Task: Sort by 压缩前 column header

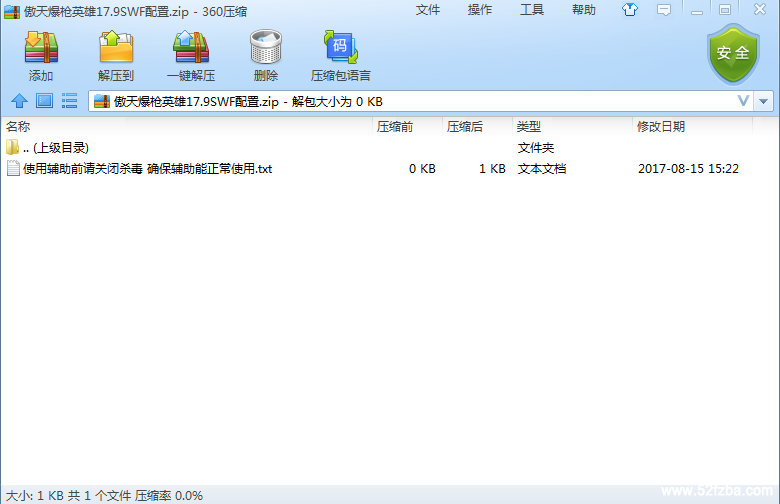Action: coord(407,127)
